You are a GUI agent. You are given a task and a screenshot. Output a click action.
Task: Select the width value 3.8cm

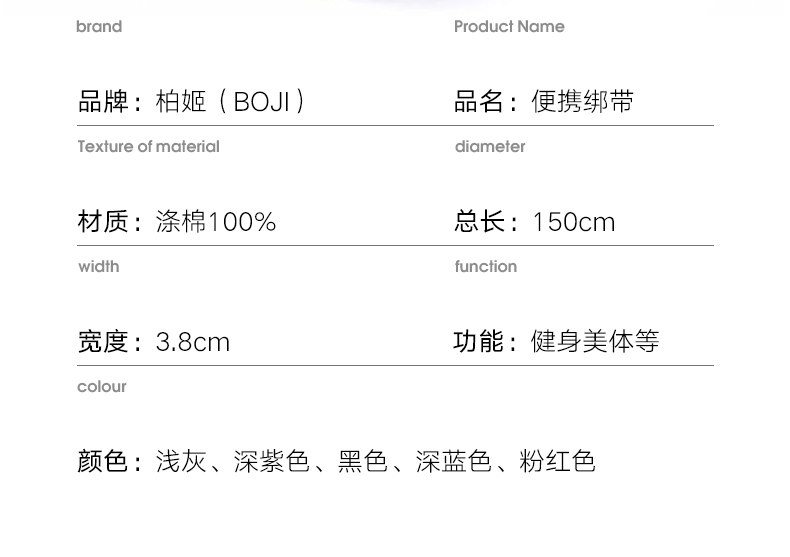[x=193, y=342]
